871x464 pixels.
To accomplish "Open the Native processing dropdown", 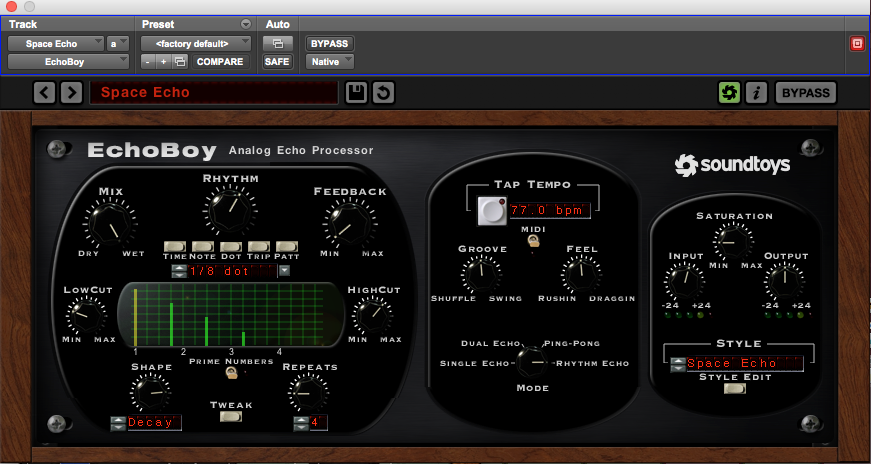I will tap(329, 62).
